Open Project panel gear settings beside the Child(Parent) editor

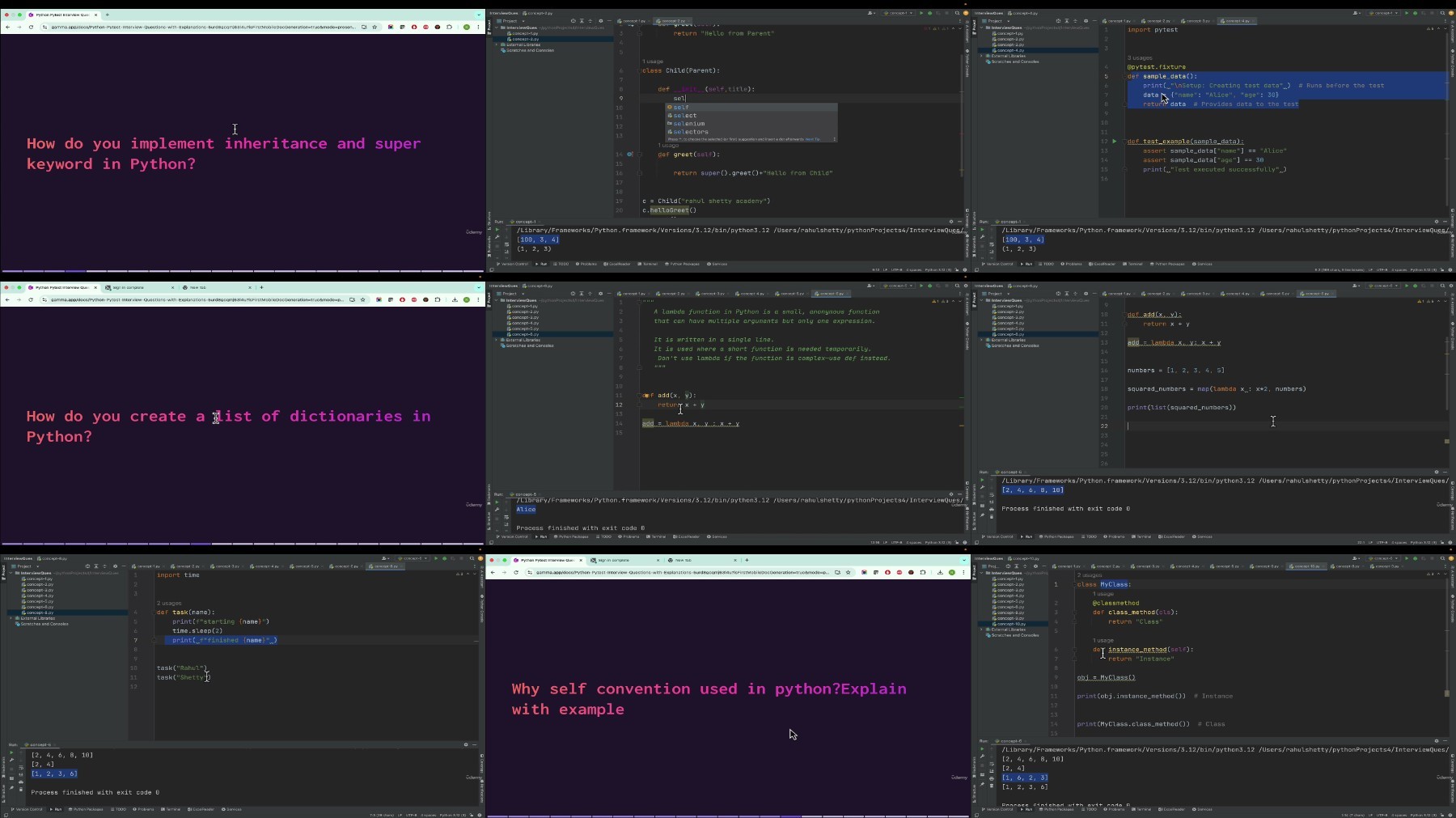pos(600,21)
